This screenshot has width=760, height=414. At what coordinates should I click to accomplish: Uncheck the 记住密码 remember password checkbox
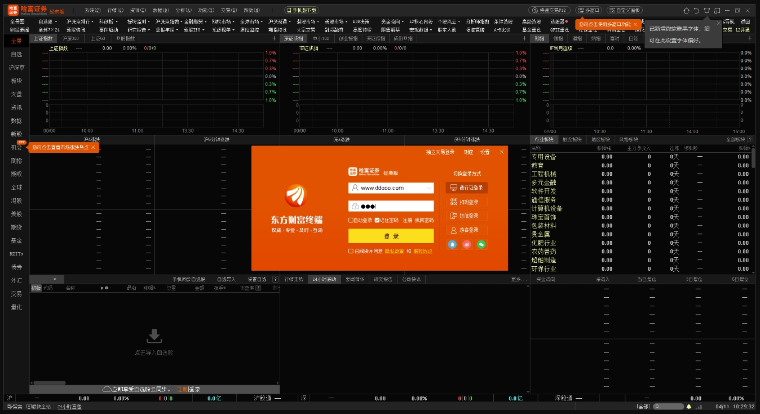[x=377, y=220]
